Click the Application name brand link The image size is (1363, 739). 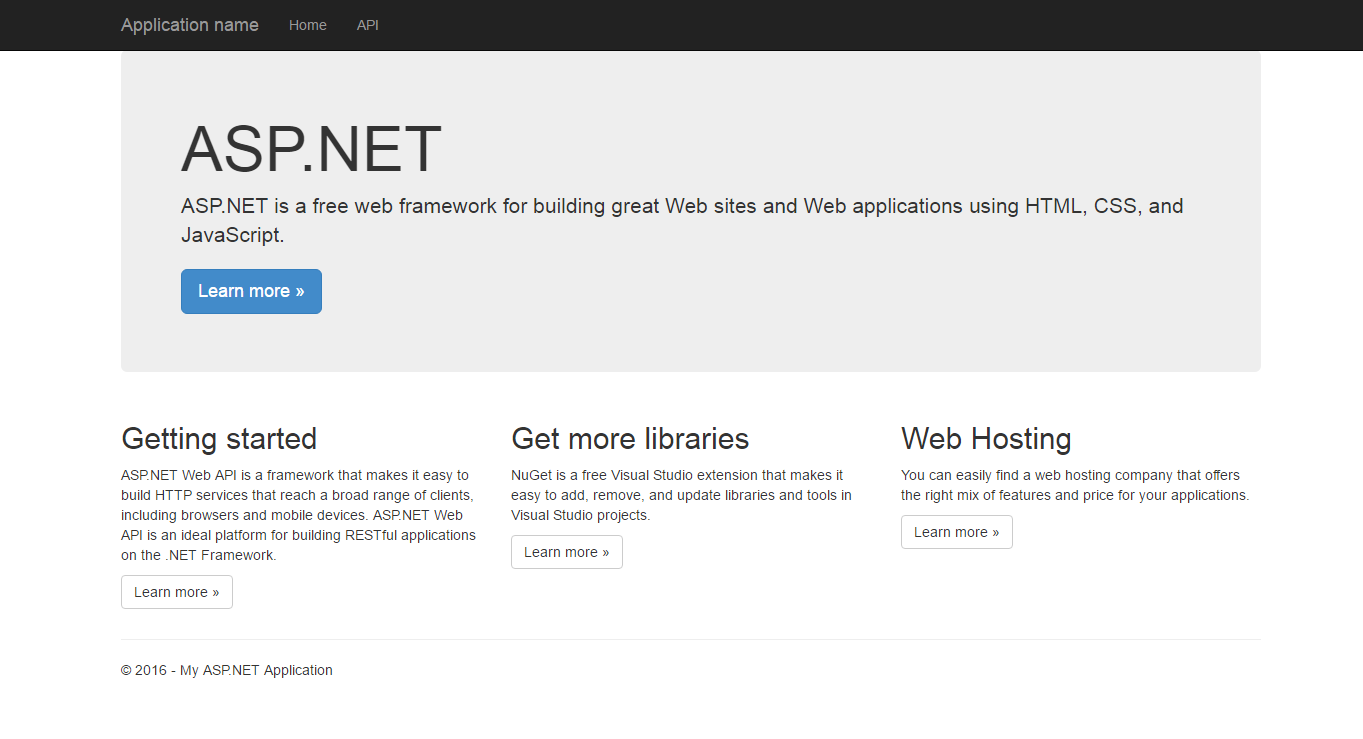coord(190,25)
